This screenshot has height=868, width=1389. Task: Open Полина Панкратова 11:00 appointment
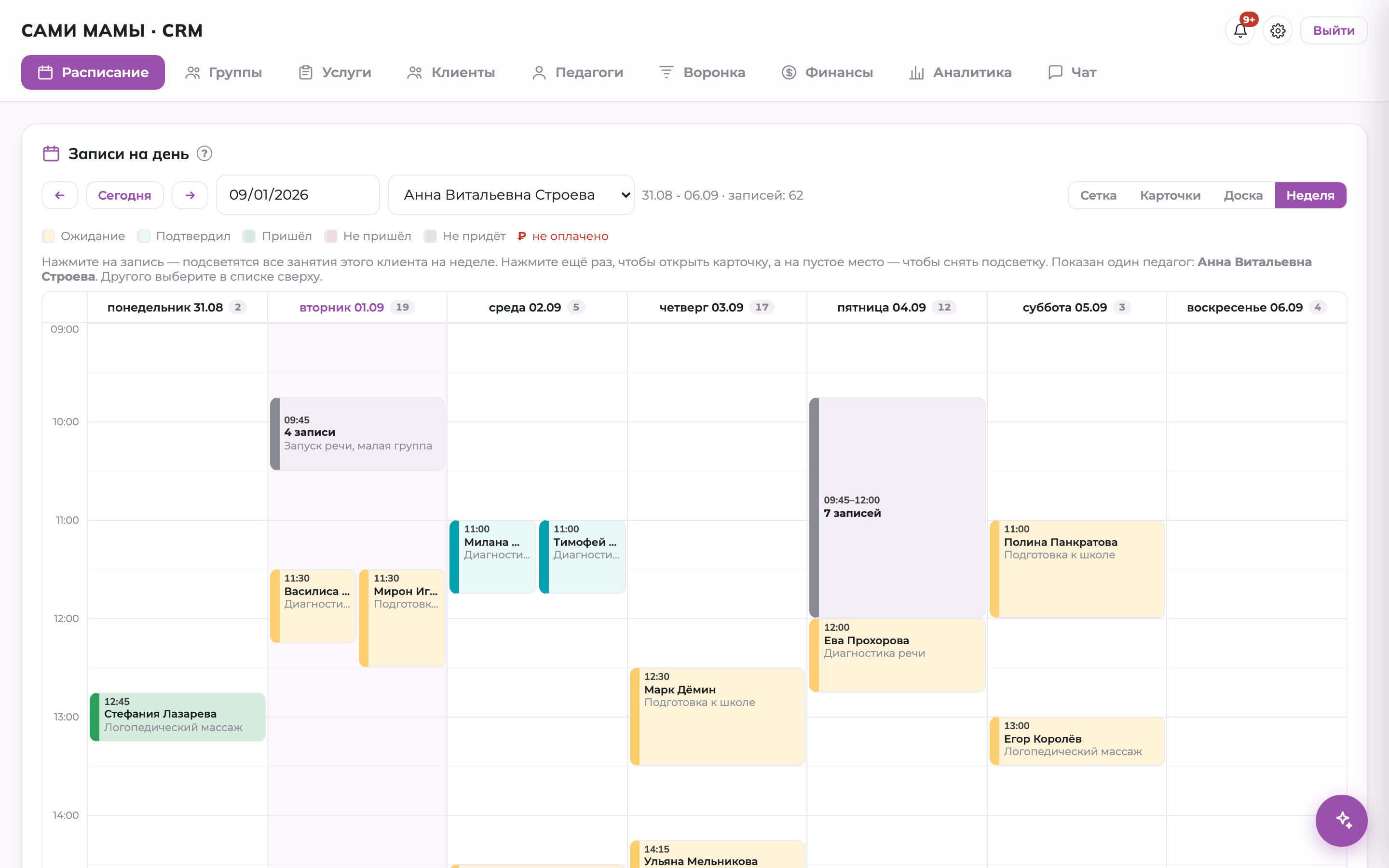[x=1077, y=569]
